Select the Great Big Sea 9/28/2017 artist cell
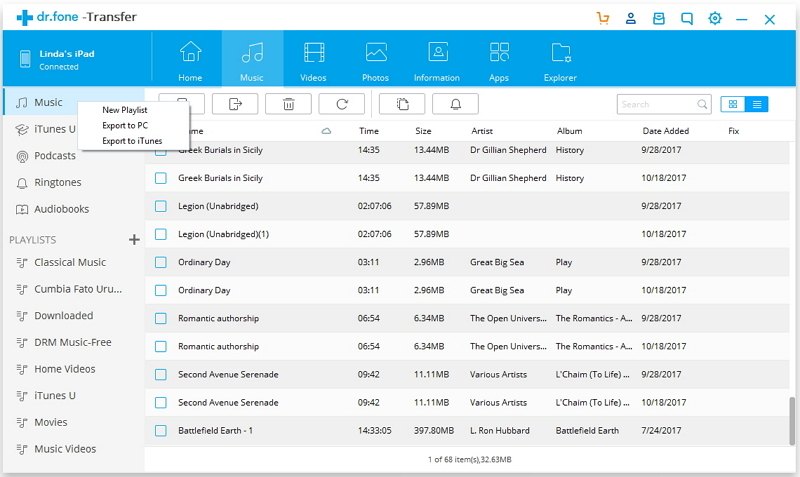 pos(497,262)
